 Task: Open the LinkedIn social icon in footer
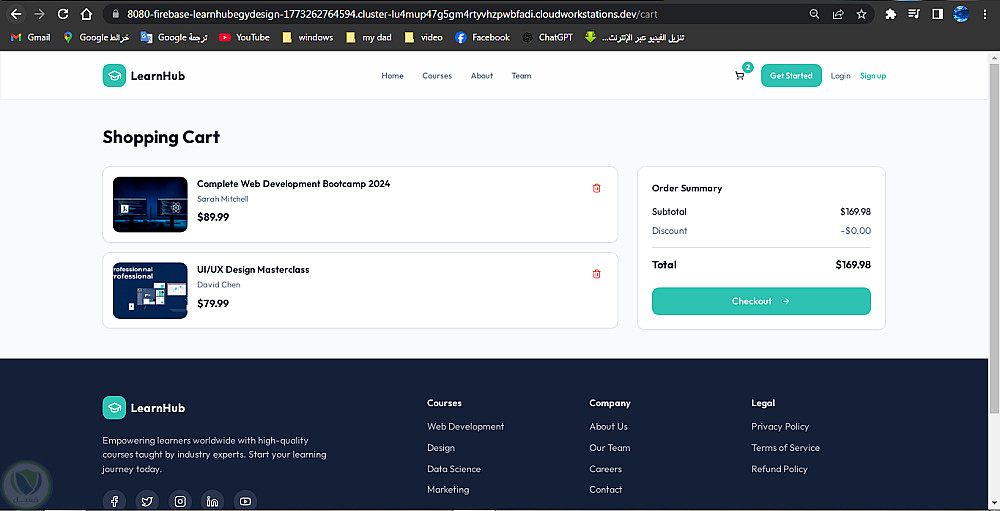(213, 501)
